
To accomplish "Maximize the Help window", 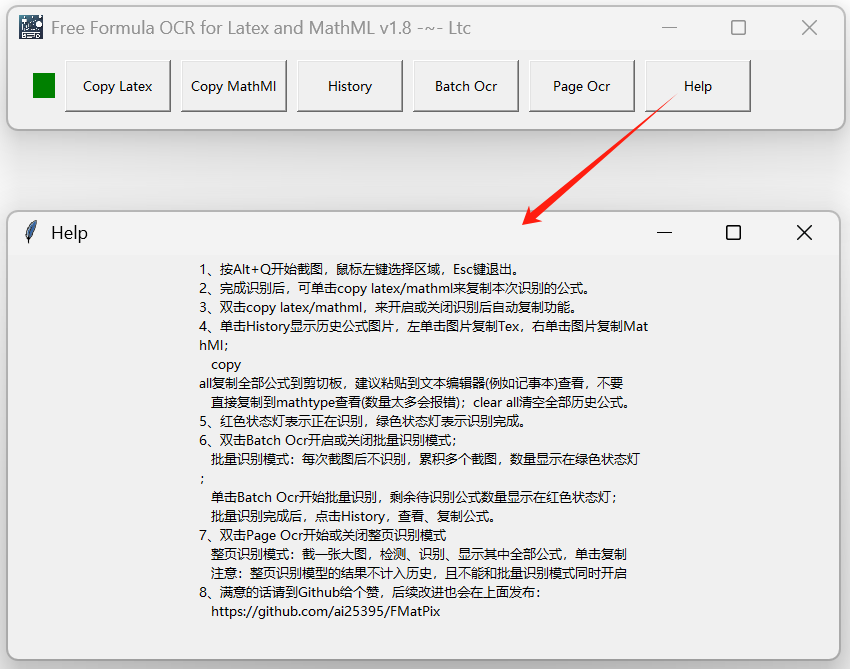I will (x=733, y=233).
